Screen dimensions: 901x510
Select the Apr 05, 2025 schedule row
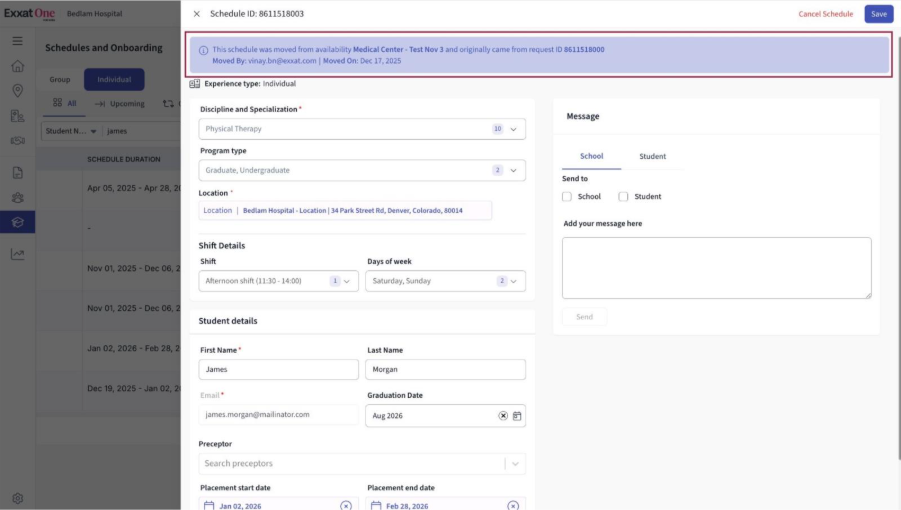(x=108, y=188)
